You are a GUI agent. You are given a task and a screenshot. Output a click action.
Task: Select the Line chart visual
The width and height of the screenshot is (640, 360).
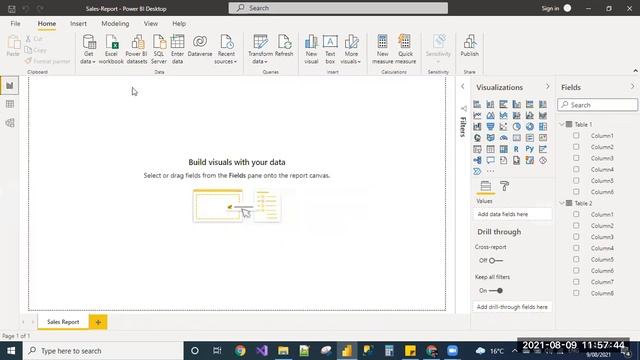[477, 116]
